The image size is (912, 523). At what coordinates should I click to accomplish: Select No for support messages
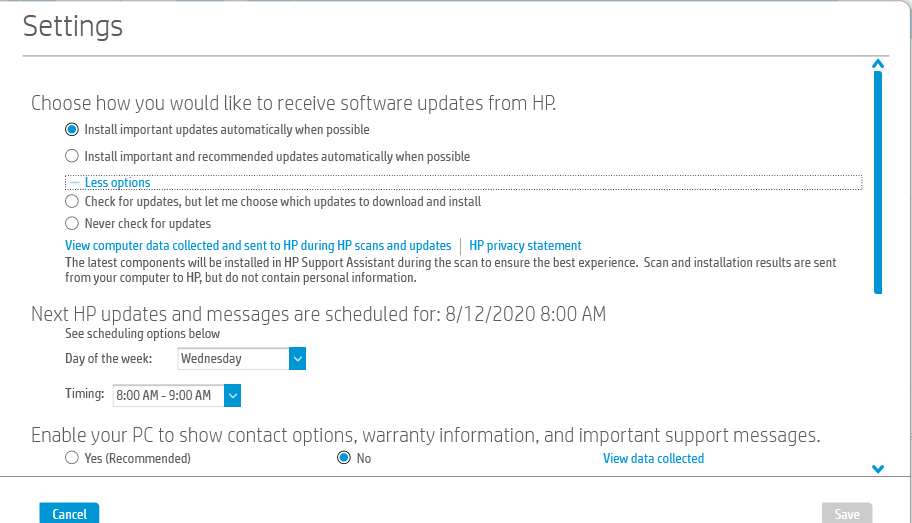point(344,458)
